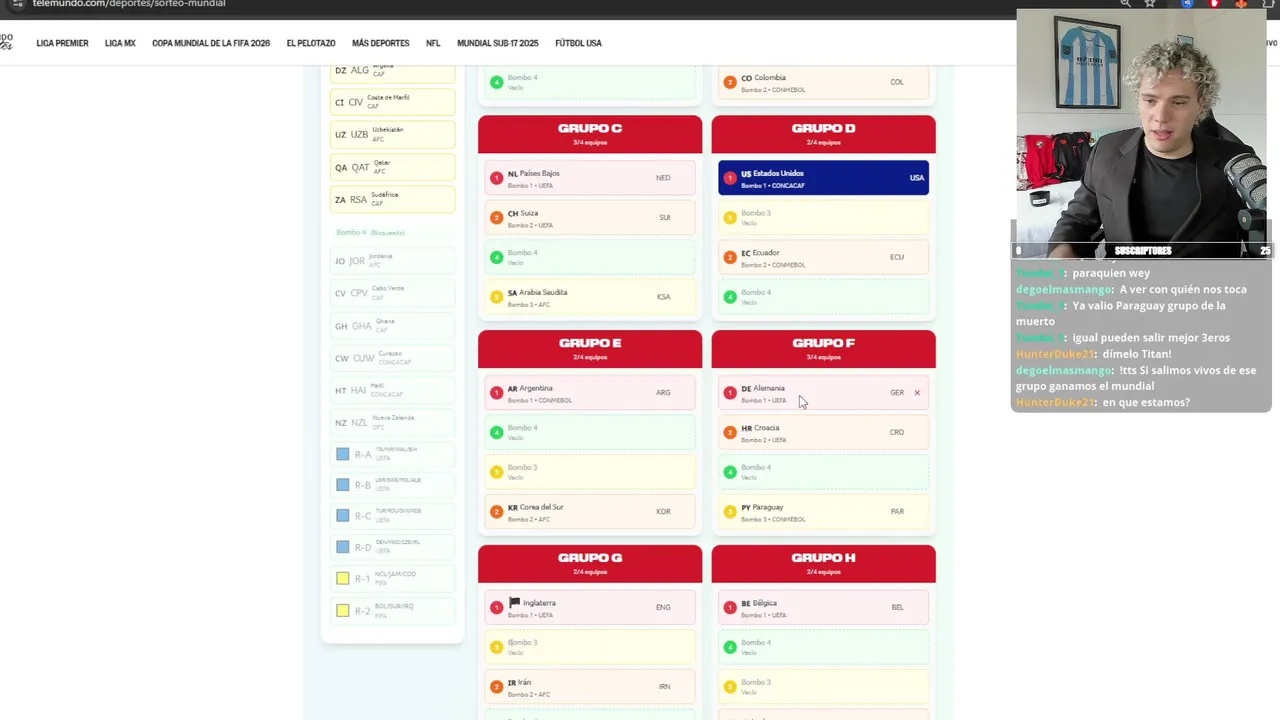The image size is (1280, 720).
Task: Remove Alemania using the X in Grupo F
Action: point(917,393)
